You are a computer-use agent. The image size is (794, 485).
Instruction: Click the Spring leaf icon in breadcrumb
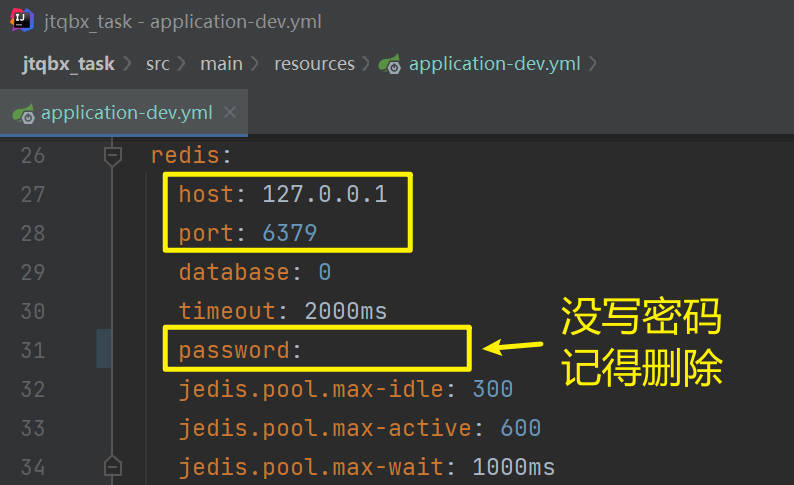(x=390, y=64)
